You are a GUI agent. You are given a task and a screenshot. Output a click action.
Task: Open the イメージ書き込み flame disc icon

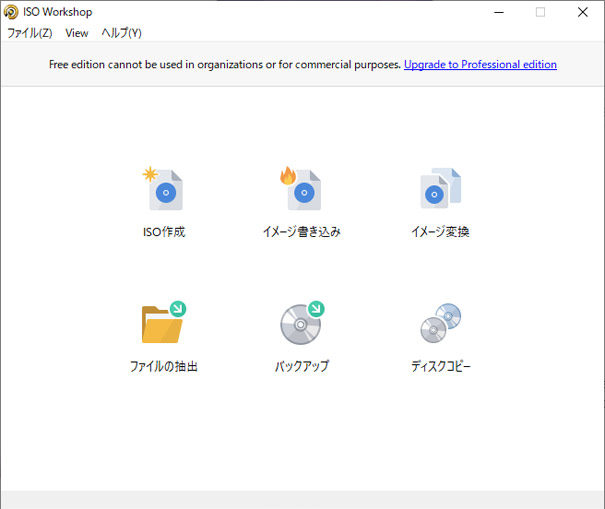point(302,189)
